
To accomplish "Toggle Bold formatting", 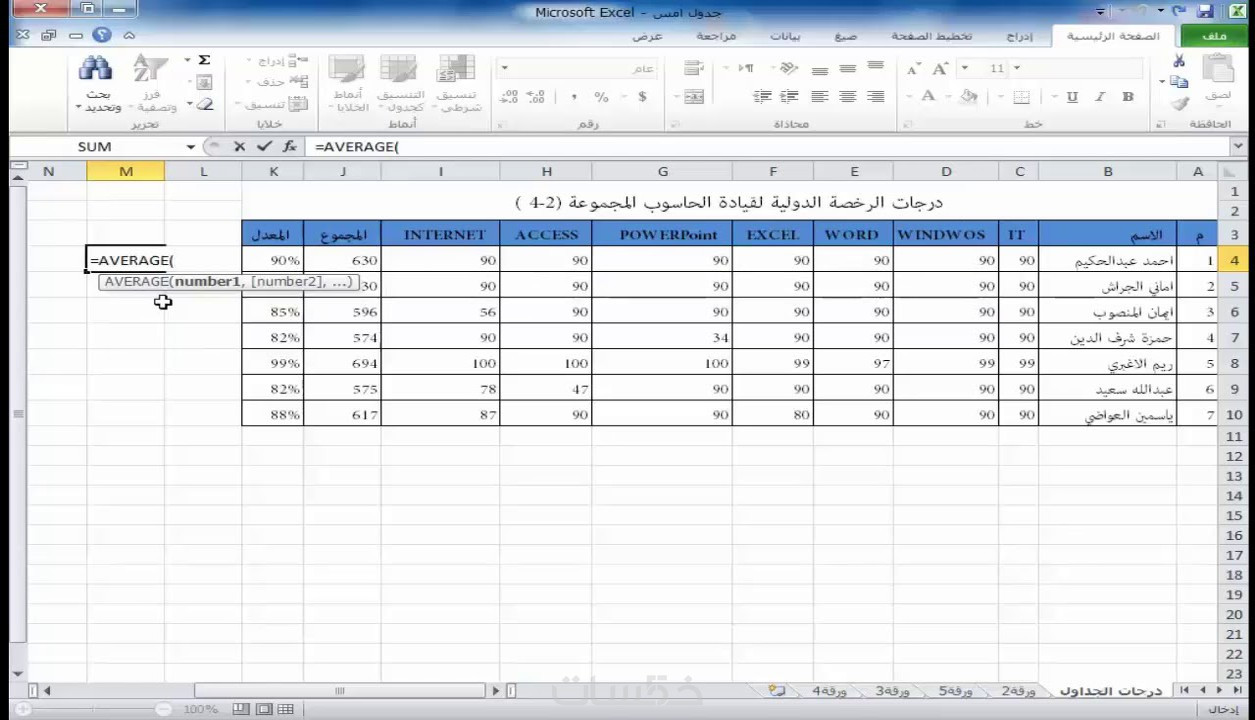I will 1128,97.
